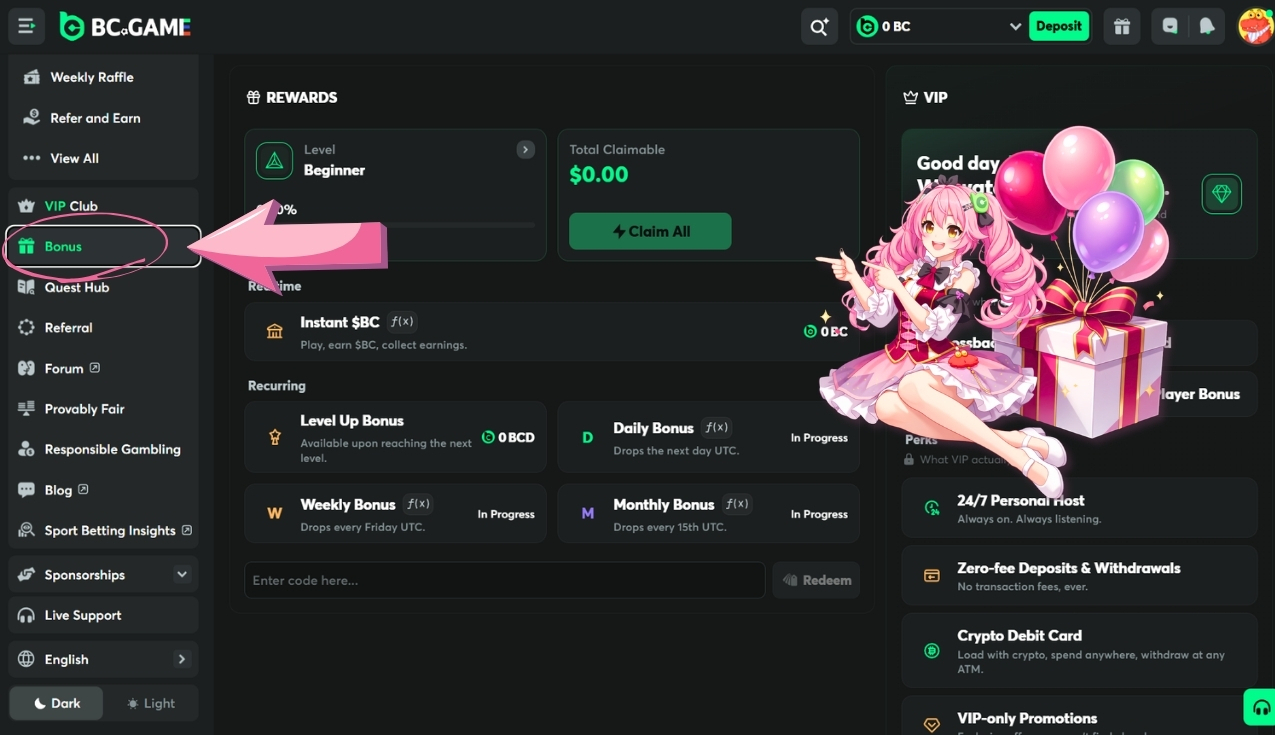The height and width of the screenshot is (735, 1275).
Task: Click the Beginner level triangle icon
Action: (x=274, y=161)
